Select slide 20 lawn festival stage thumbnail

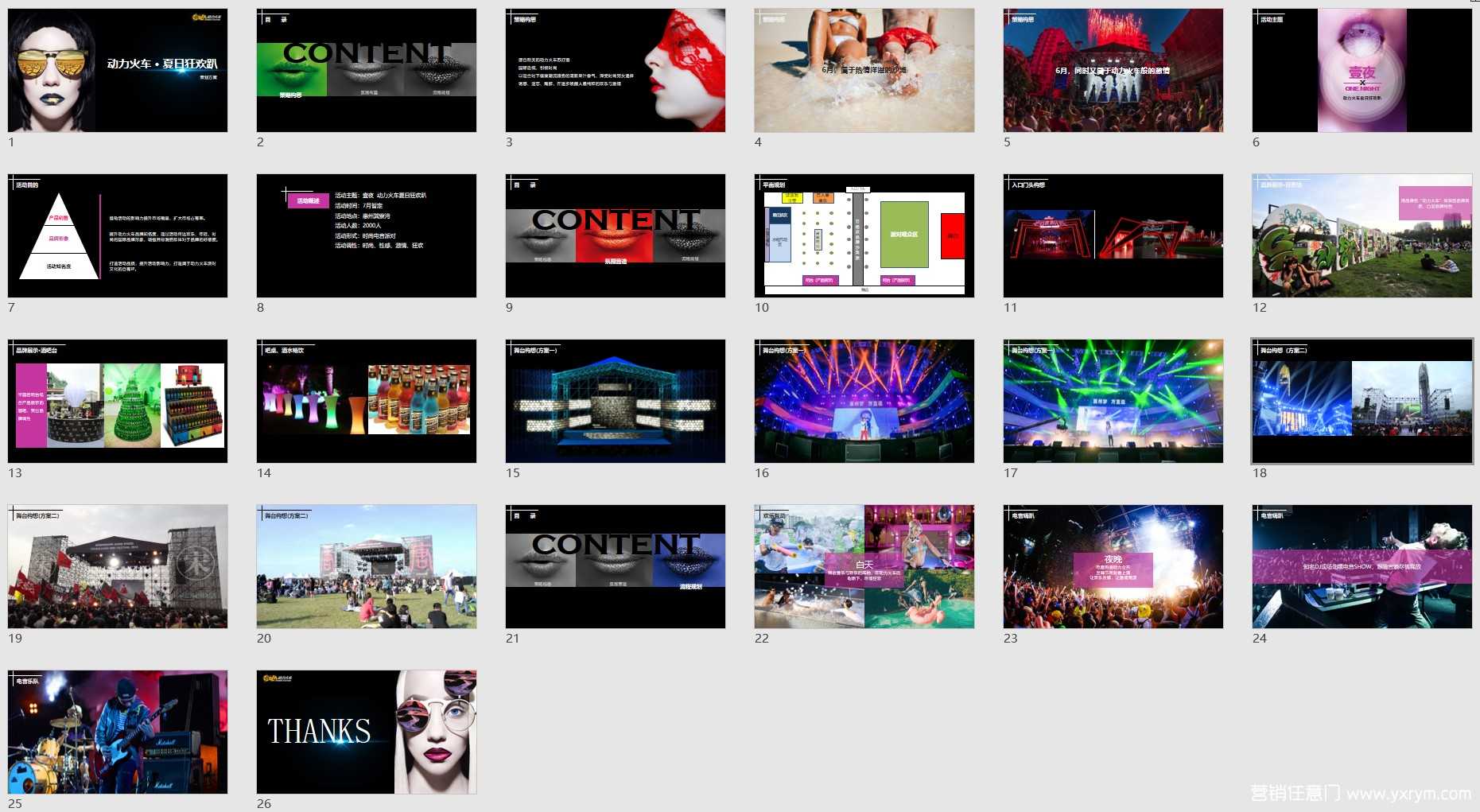tap(367, 566)
